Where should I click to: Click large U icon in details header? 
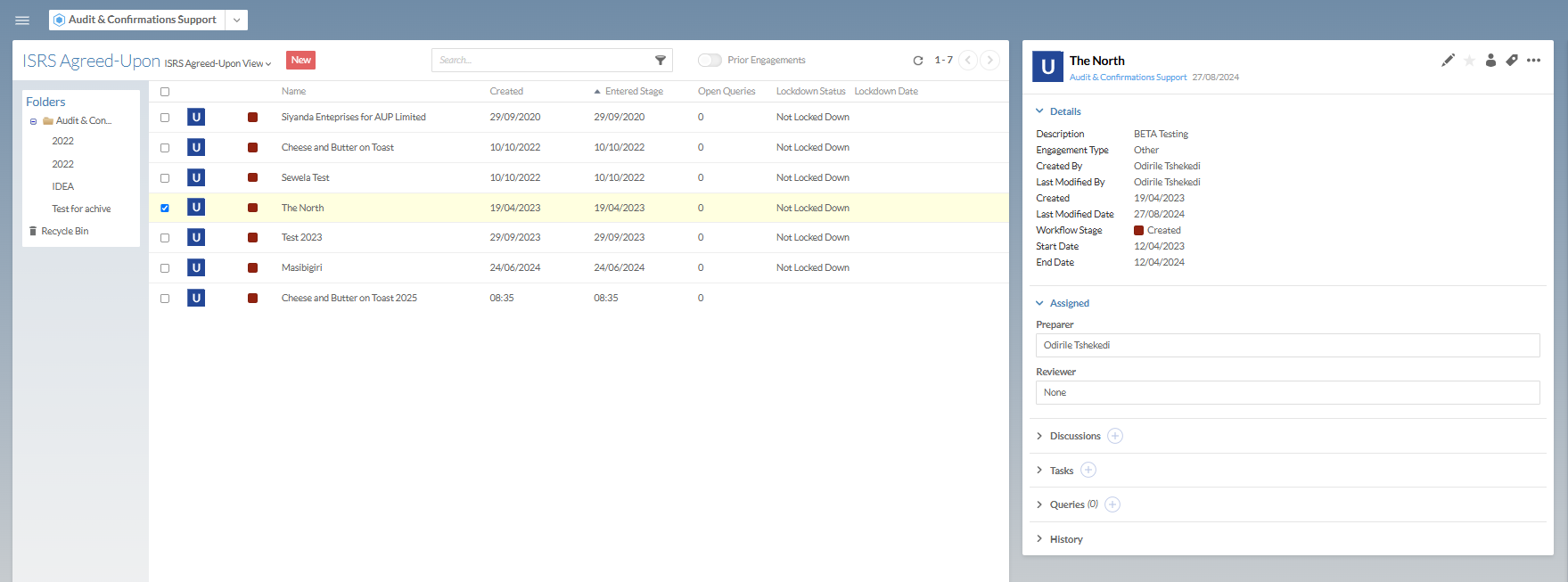click(1047, 67)
